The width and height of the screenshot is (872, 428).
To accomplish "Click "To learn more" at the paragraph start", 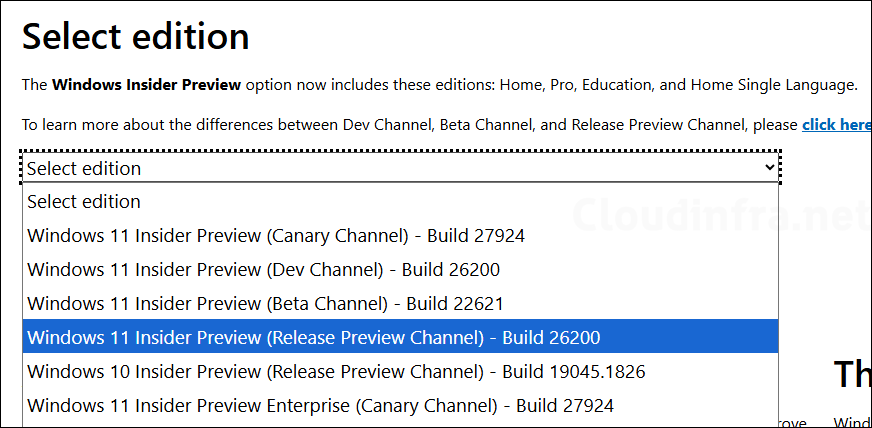I will click(68, 125).
